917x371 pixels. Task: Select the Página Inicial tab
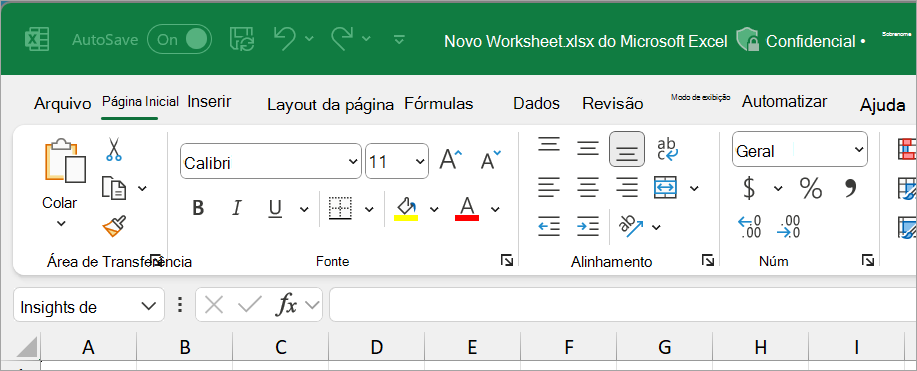tap(140, 101)
